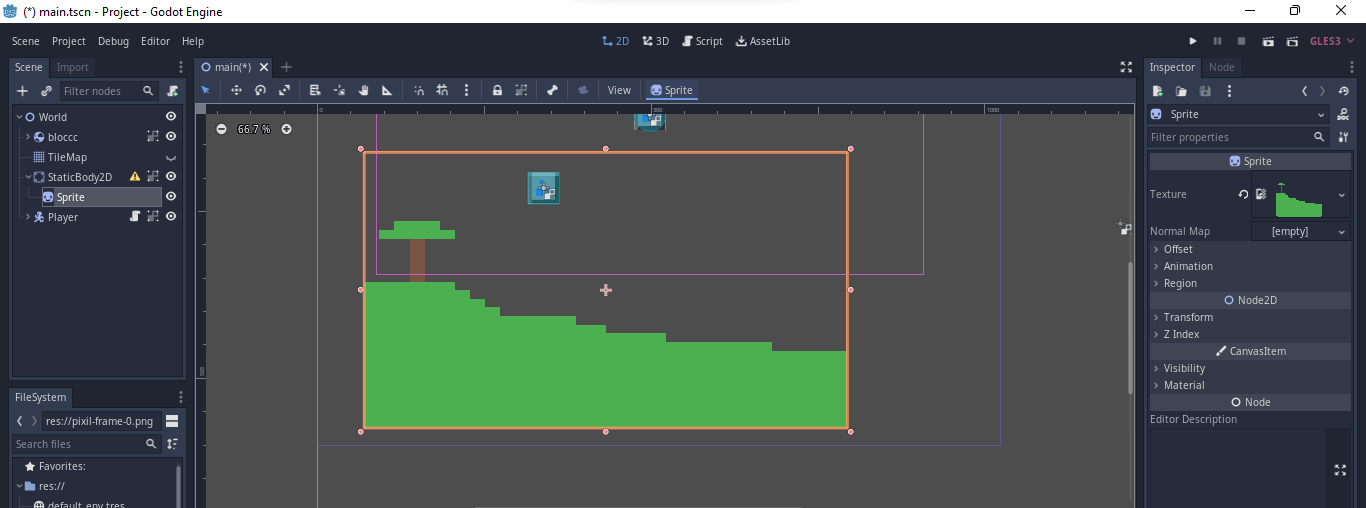Expand the bloccc tree node
This screenshot has width=1366, height=508.
(27, 137)
